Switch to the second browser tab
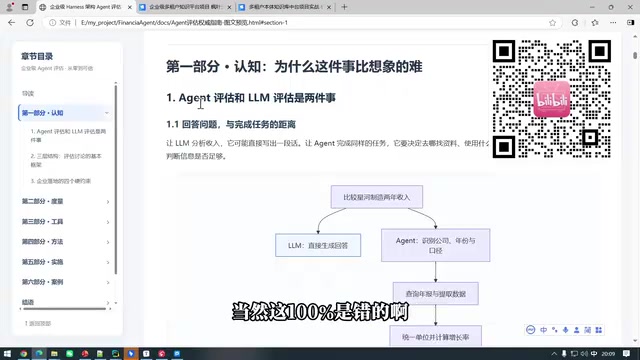The height and width of the screenshot is (360, 640). tap(186, 7)
